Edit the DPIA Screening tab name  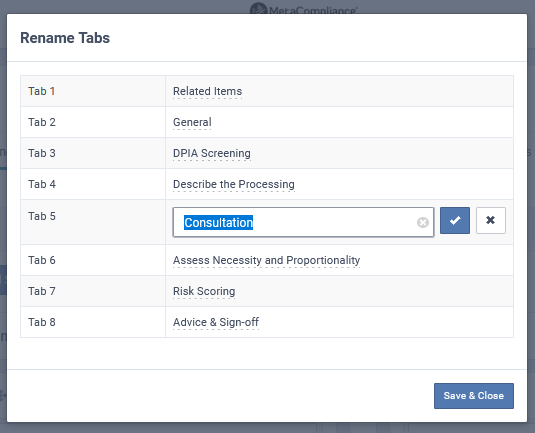[212, 153]
